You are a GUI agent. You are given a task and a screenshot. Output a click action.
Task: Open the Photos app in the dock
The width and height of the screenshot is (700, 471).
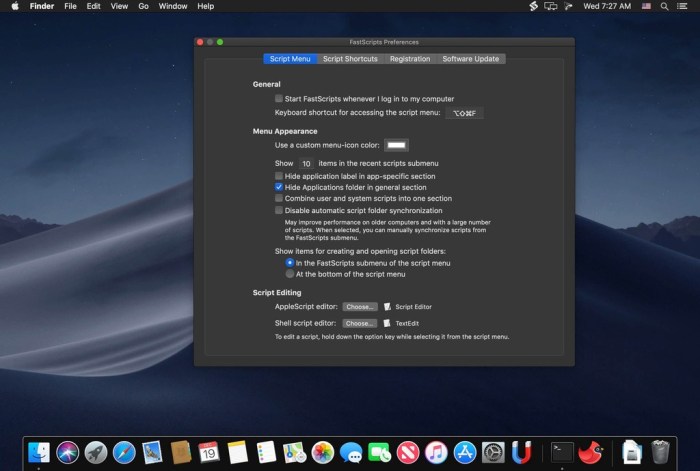pos(322,452)
